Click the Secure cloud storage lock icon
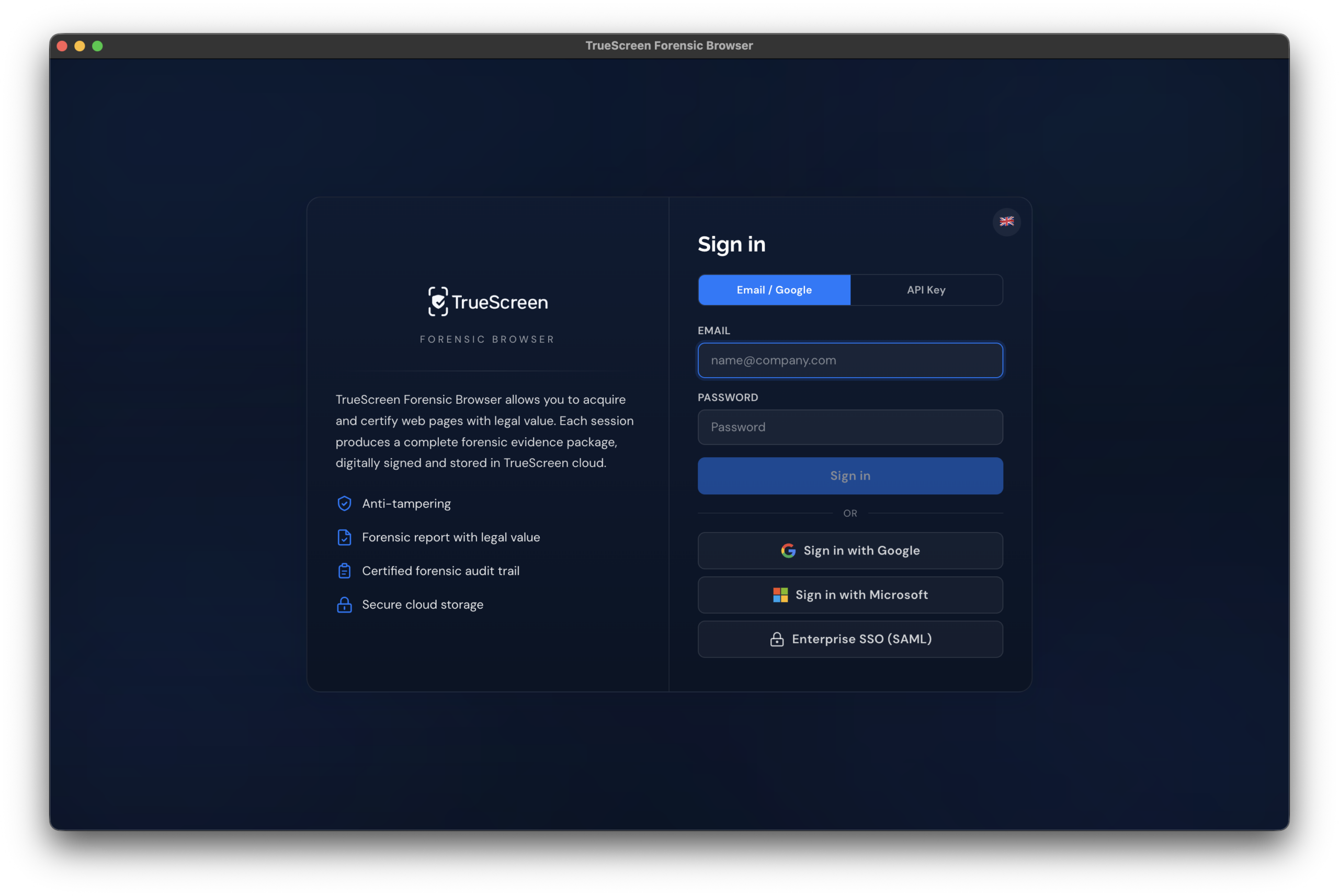The image size is (1339, 896). pos(344,605)
